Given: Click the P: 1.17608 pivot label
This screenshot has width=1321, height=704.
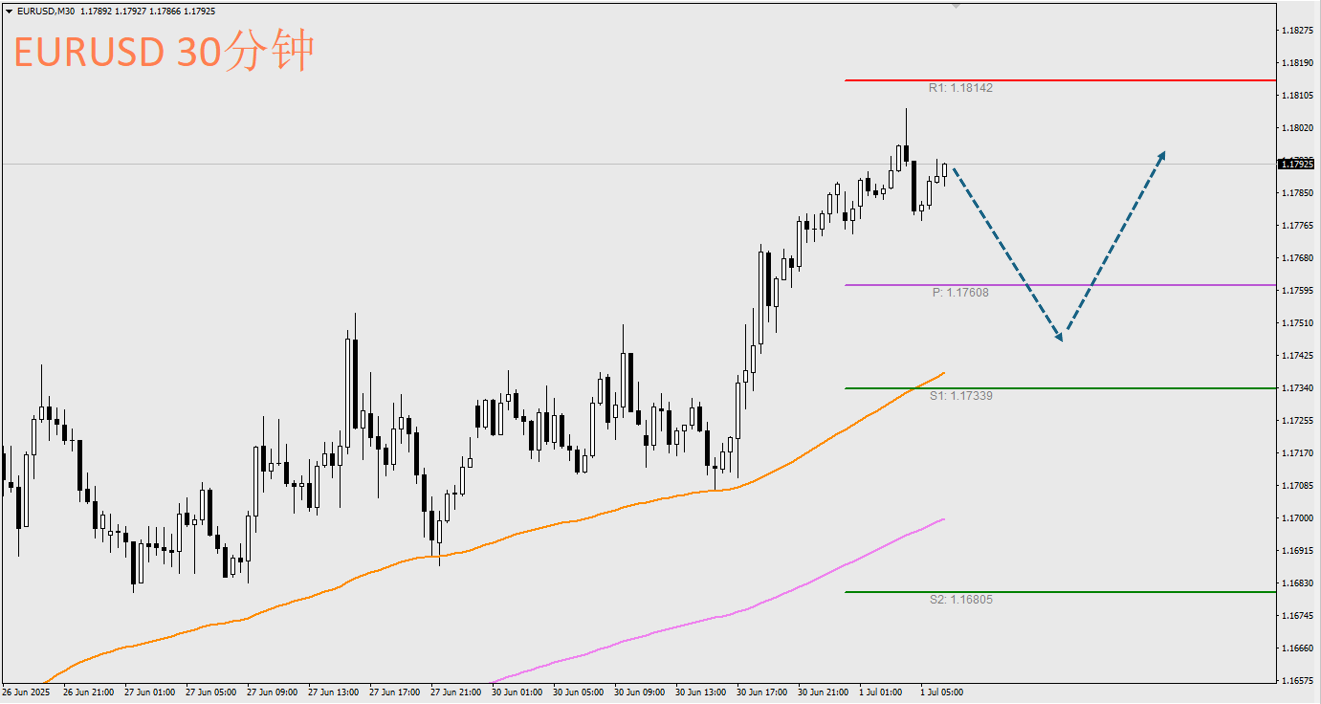Looking at the screenshot, I should tap(960, 293).
